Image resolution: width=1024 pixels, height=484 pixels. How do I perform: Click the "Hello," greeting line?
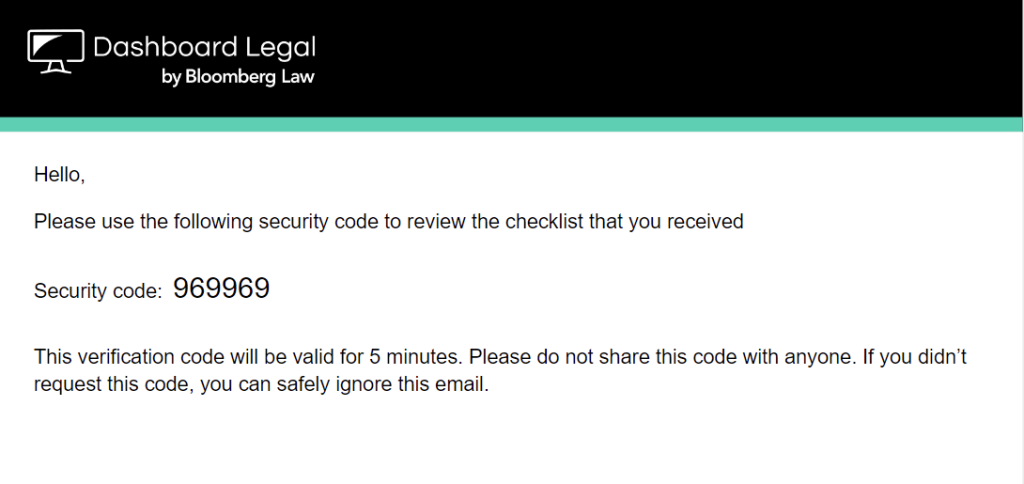pos(59,174)
